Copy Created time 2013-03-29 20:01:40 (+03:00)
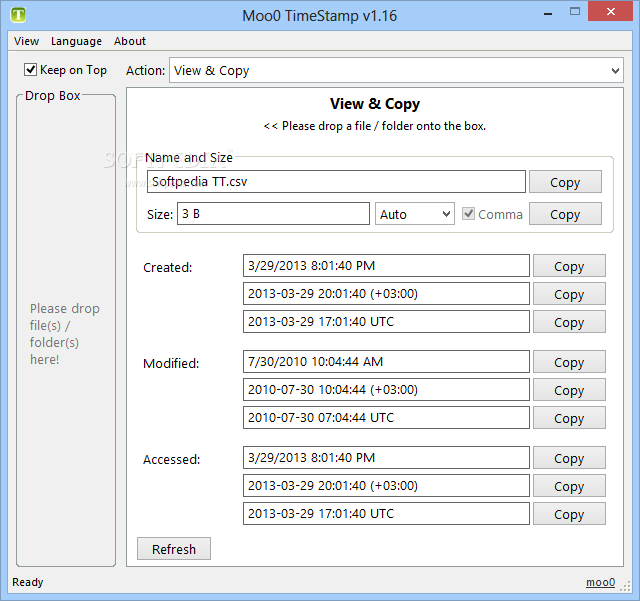Viewport: 640px width, 601px height. coord(569,294)
